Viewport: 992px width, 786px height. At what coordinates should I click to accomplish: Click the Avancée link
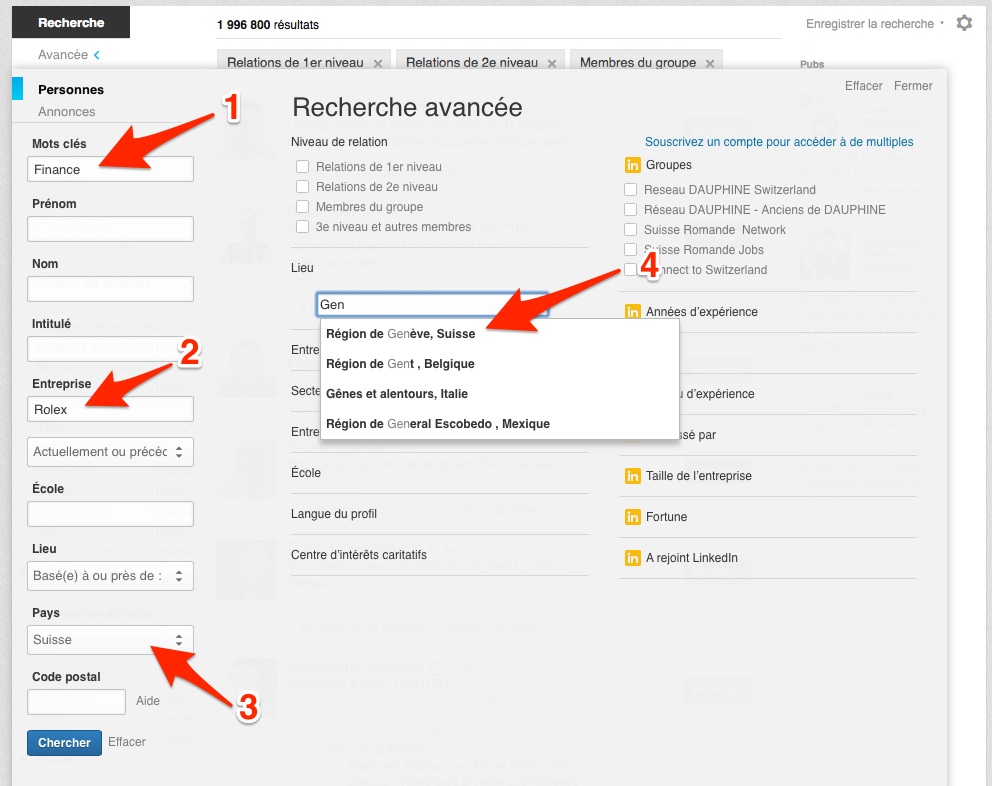[x=63, y=55]
